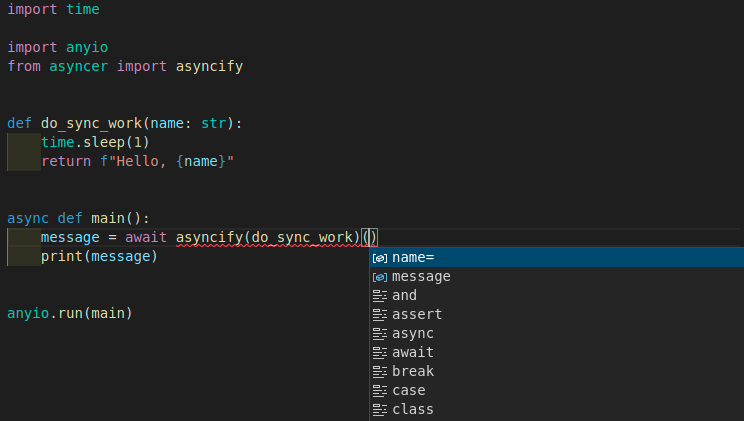The height and width of the screenshot is (421, 744).
Task: Choose 'message' from the suggestion list
Action: click(x=421, y=277)
